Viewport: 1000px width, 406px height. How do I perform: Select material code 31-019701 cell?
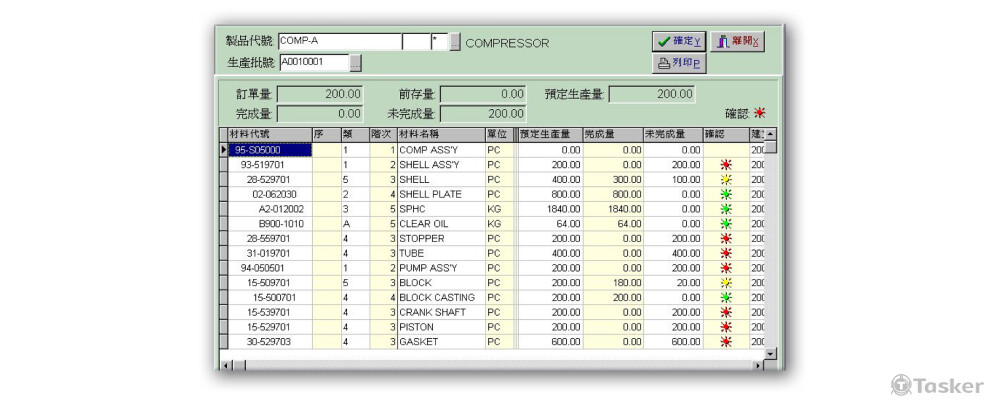pyautogui.click(x=270, y=253)
